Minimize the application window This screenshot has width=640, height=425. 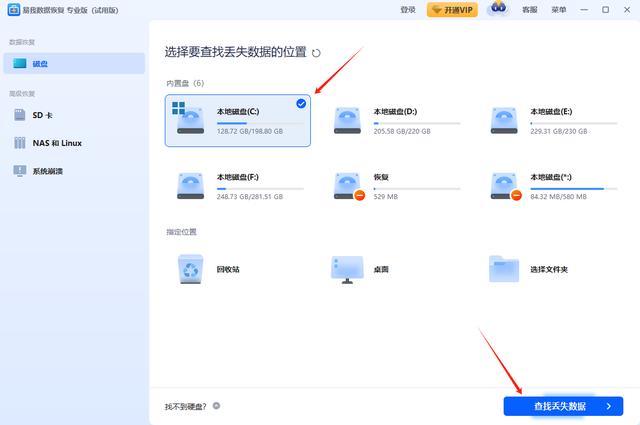(584, 9)
